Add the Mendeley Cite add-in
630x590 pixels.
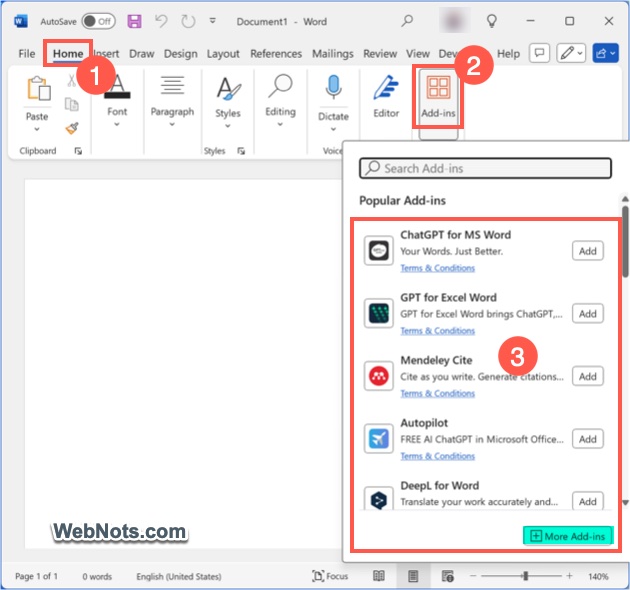587,376
